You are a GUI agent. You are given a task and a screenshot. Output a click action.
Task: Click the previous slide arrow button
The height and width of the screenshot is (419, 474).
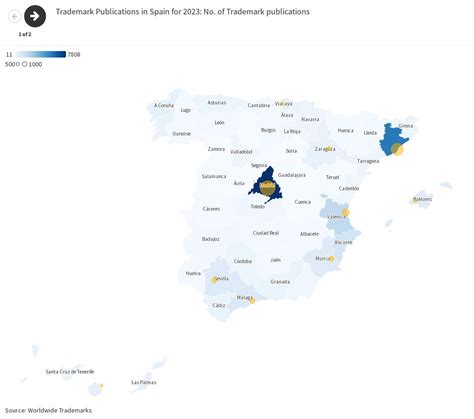[15, 16]
